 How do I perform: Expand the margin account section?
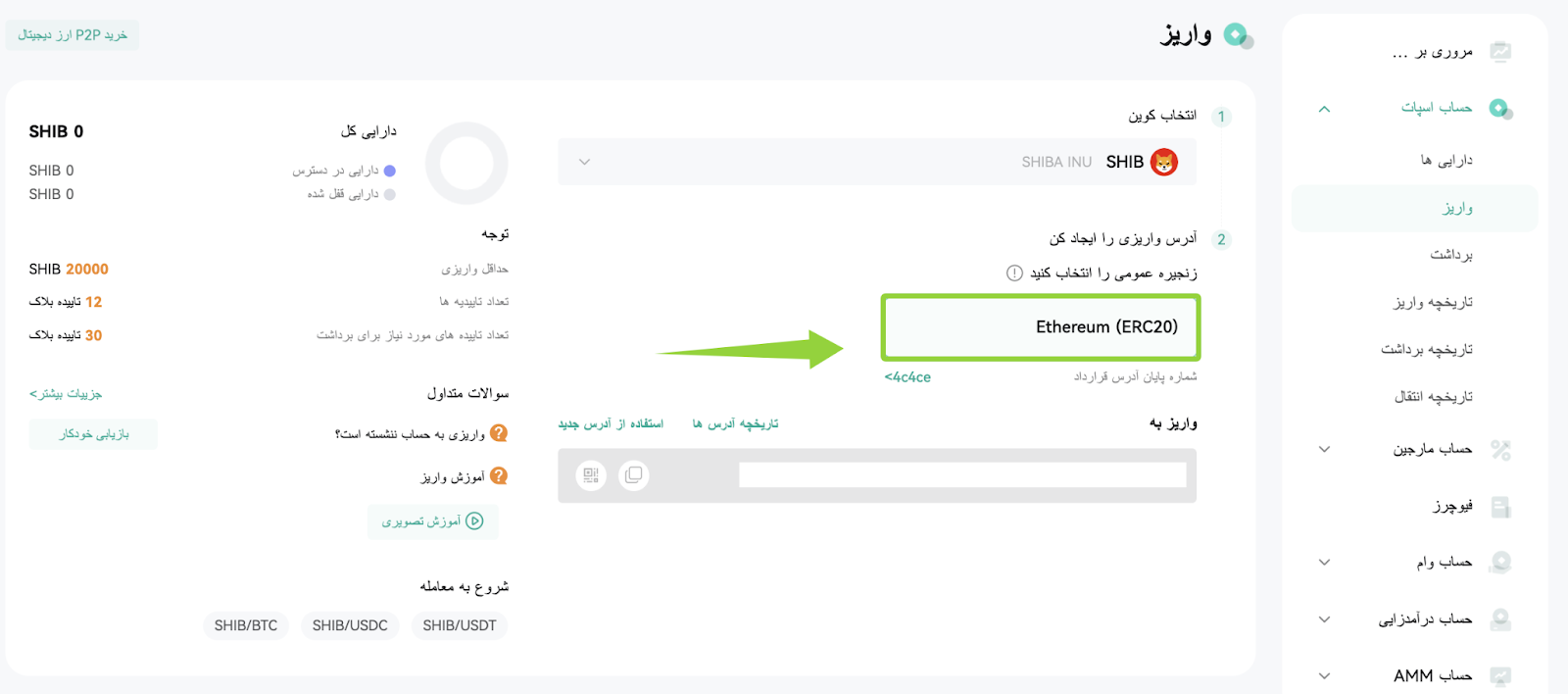pyautogui.click(x=1324, y=449)
